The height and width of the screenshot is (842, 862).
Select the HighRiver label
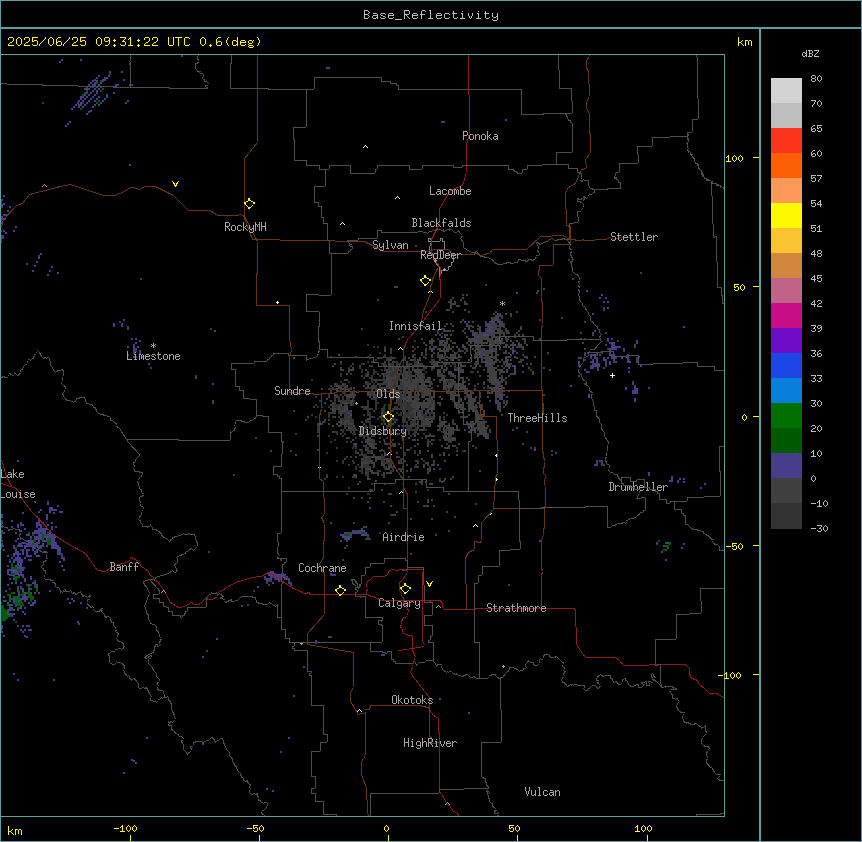pyautogui.click(x=430, y=743)
